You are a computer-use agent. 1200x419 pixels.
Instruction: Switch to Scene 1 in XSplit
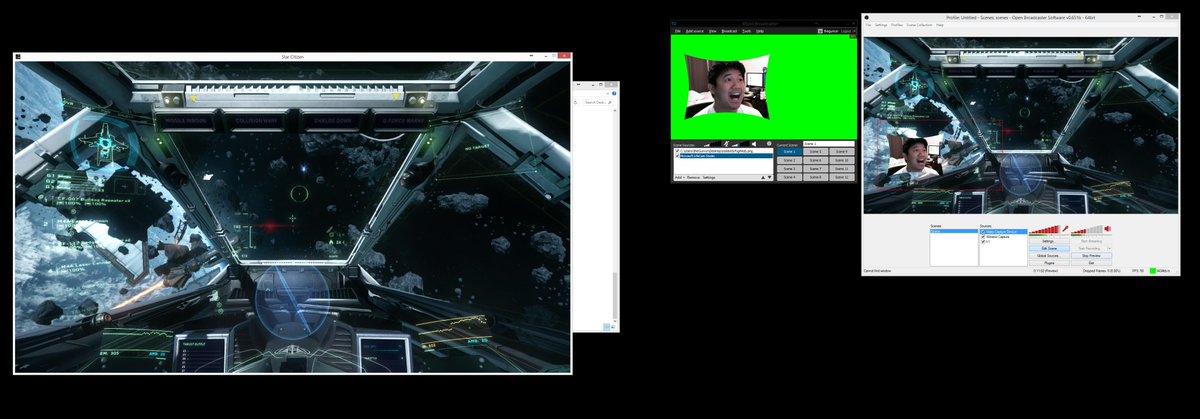click(789, 151)
